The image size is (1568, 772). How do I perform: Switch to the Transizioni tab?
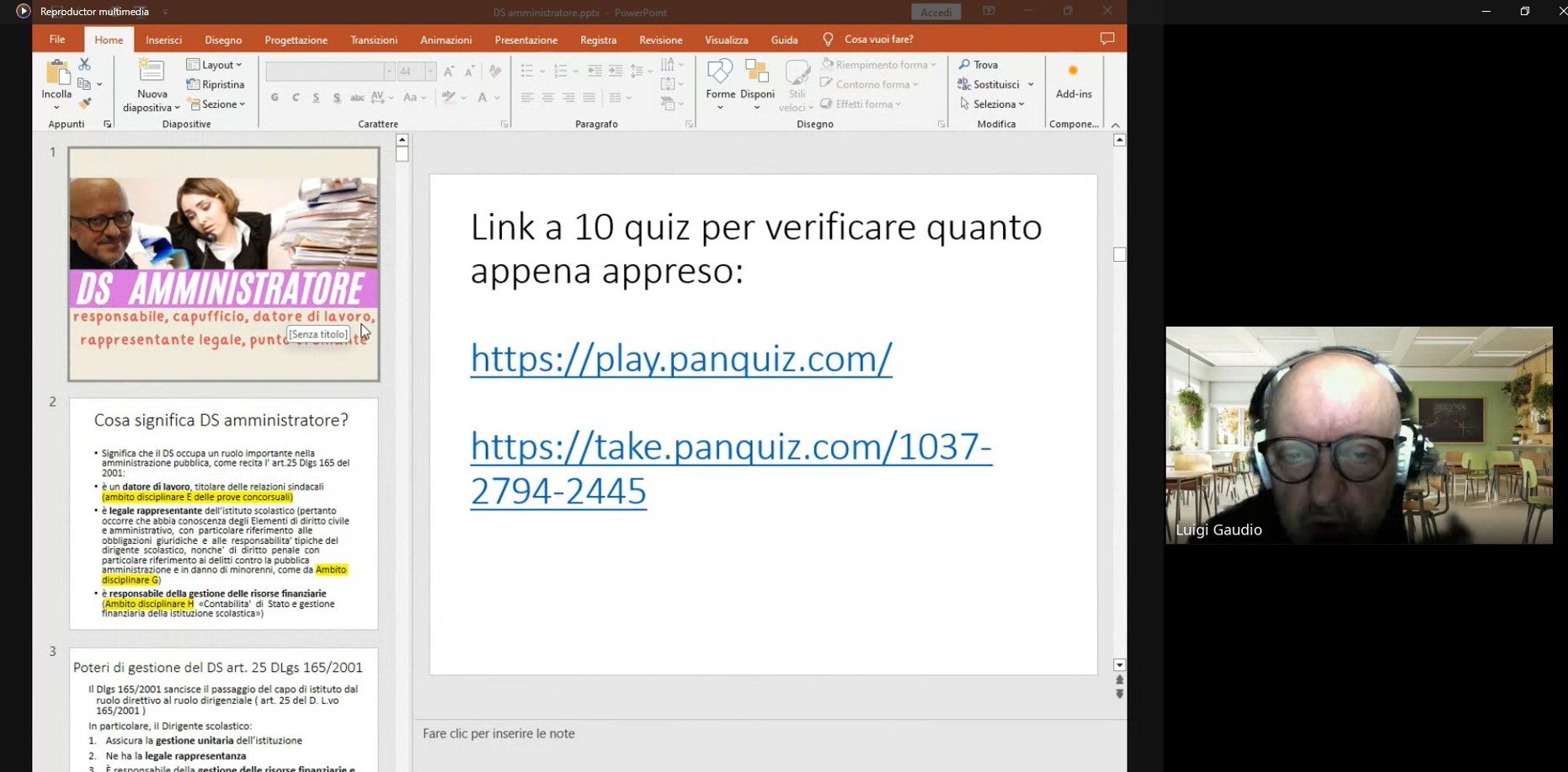(374, 40)
